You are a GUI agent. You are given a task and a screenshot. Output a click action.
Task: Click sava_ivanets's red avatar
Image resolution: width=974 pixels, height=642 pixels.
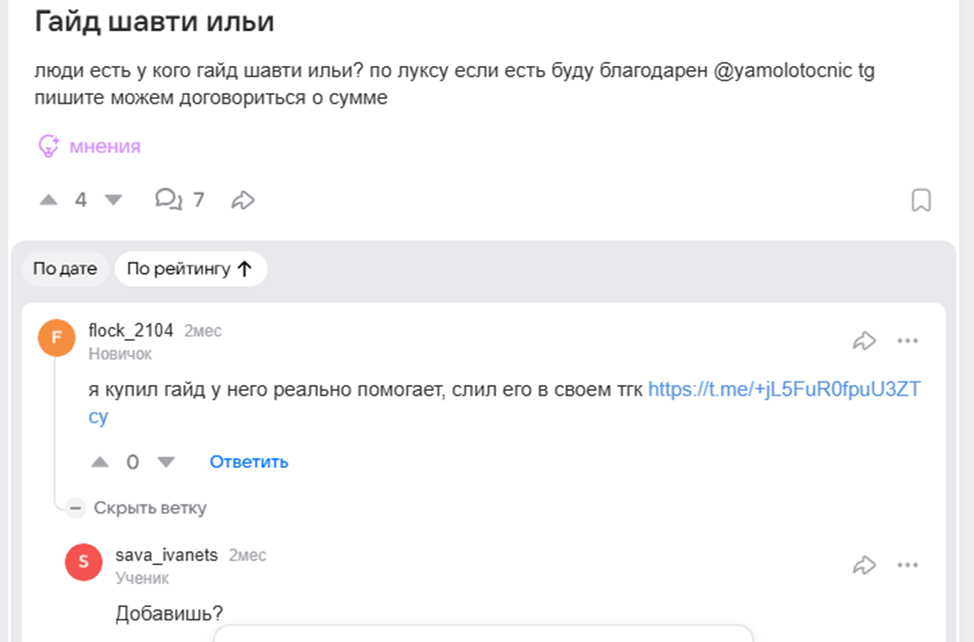(x=83, y=562)
